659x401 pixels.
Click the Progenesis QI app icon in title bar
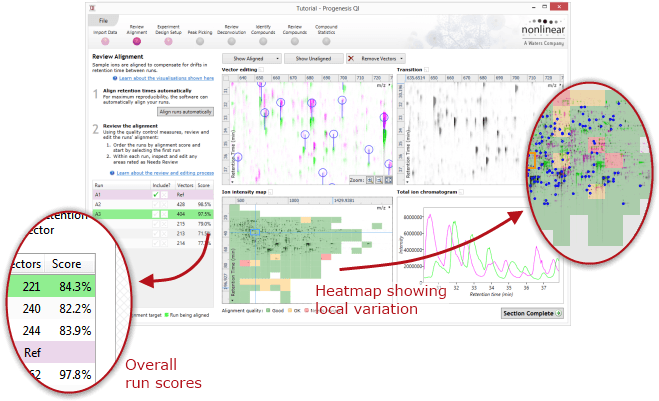(x=92, y=8)
